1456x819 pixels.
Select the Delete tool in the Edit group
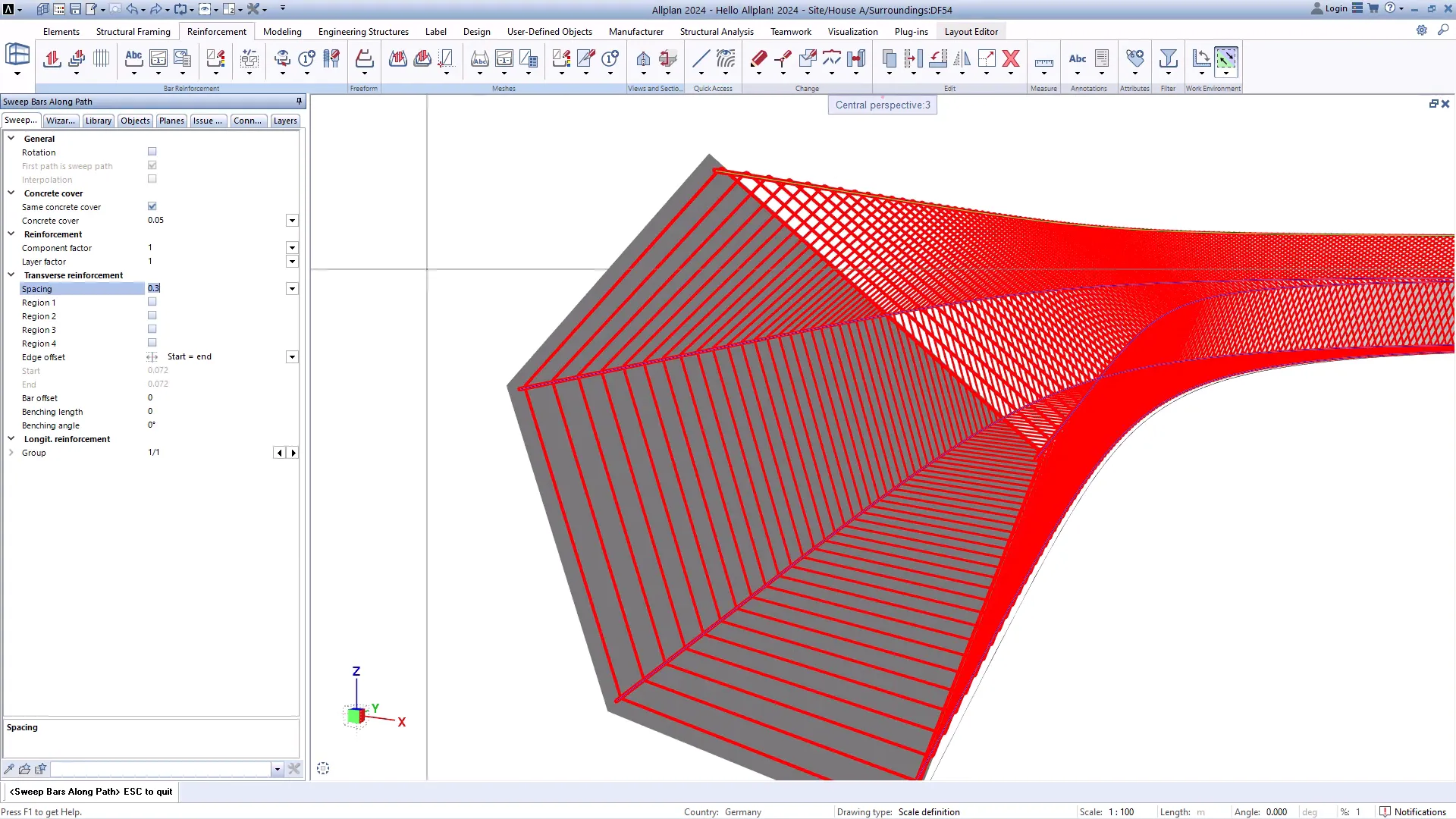[x=1011, y=58]
